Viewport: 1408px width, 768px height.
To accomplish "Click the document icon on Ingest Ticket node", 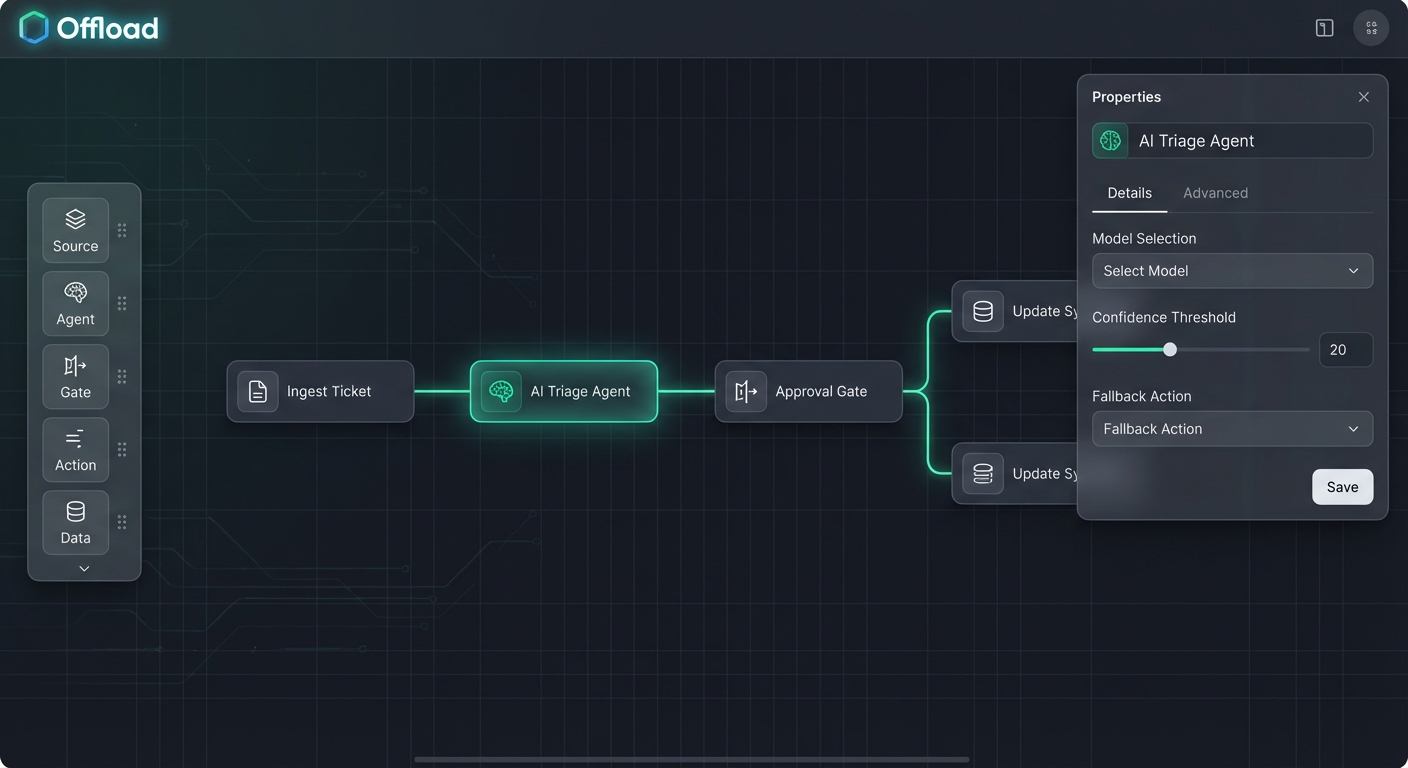I will coord(257,391).
